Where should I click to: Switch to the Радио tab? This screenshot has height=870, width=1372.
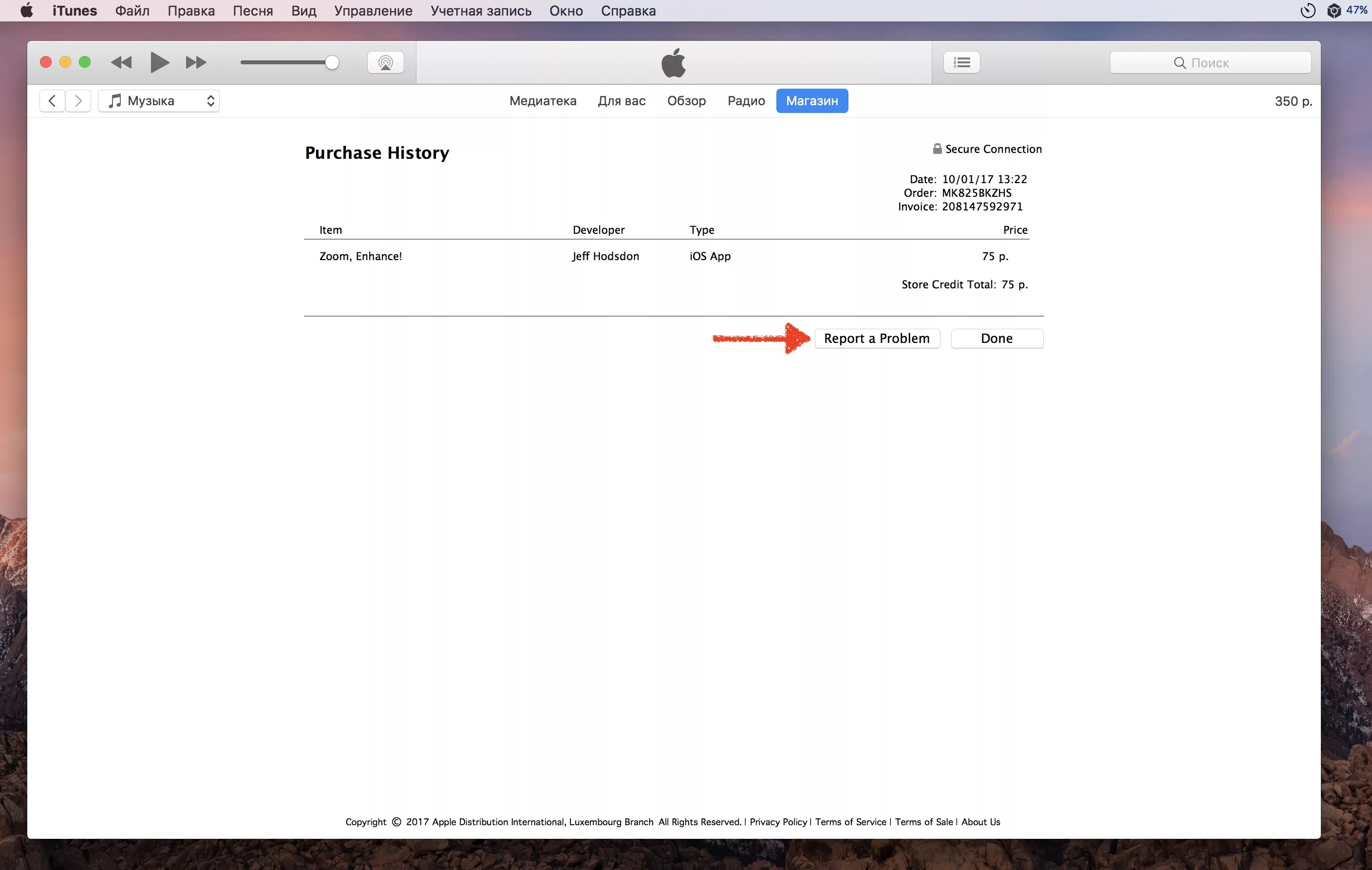[746, 101]
